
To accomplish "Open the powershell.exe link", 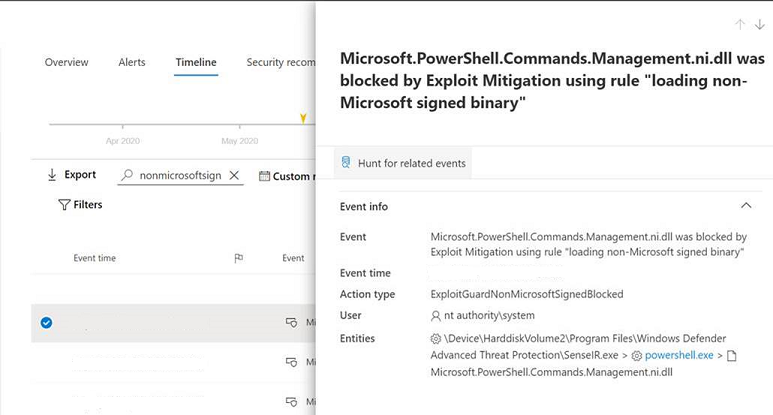I will [679, 355].
